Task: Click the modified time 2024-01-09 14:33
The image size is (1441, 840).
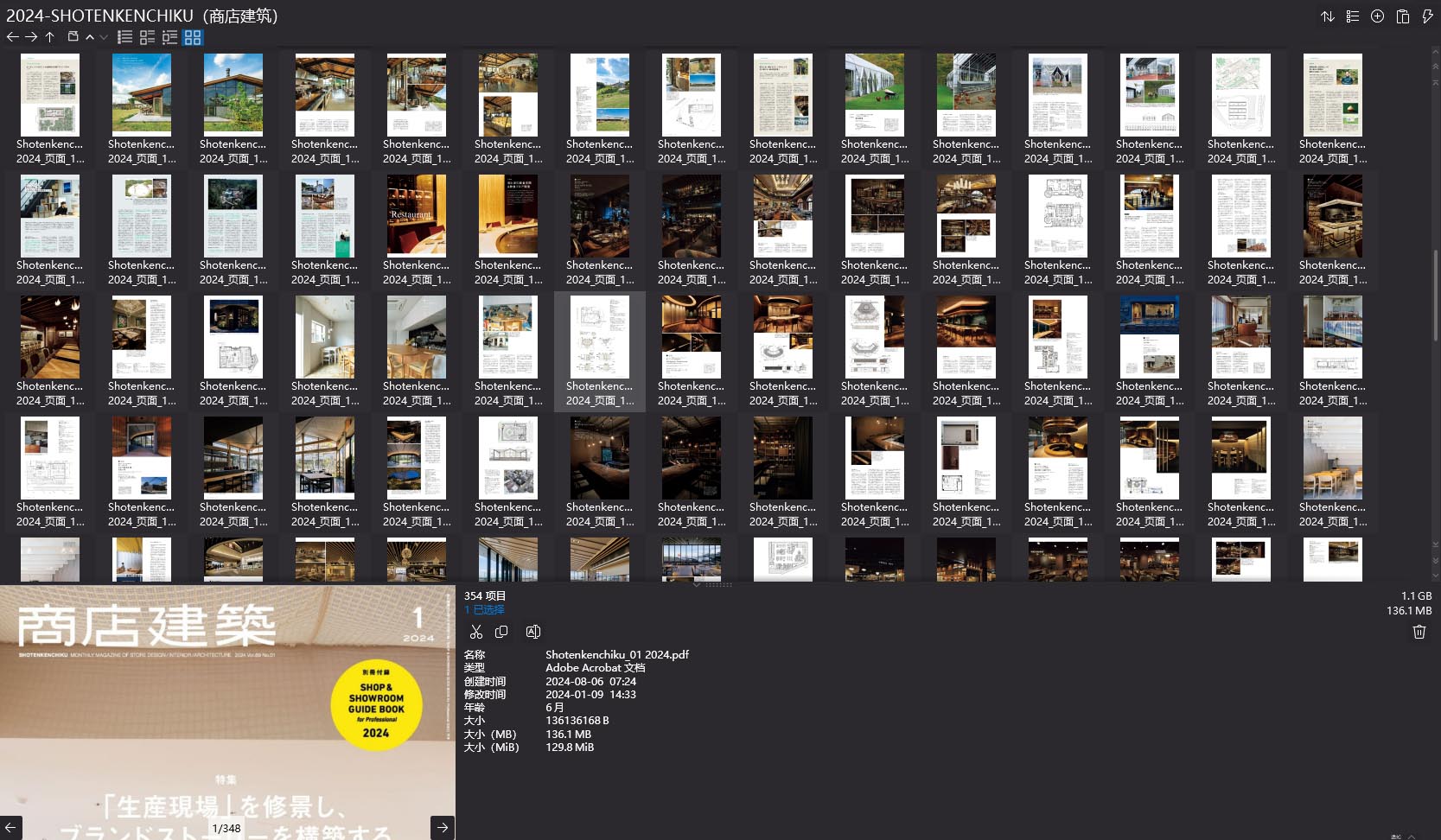Action: click(590, 694)
